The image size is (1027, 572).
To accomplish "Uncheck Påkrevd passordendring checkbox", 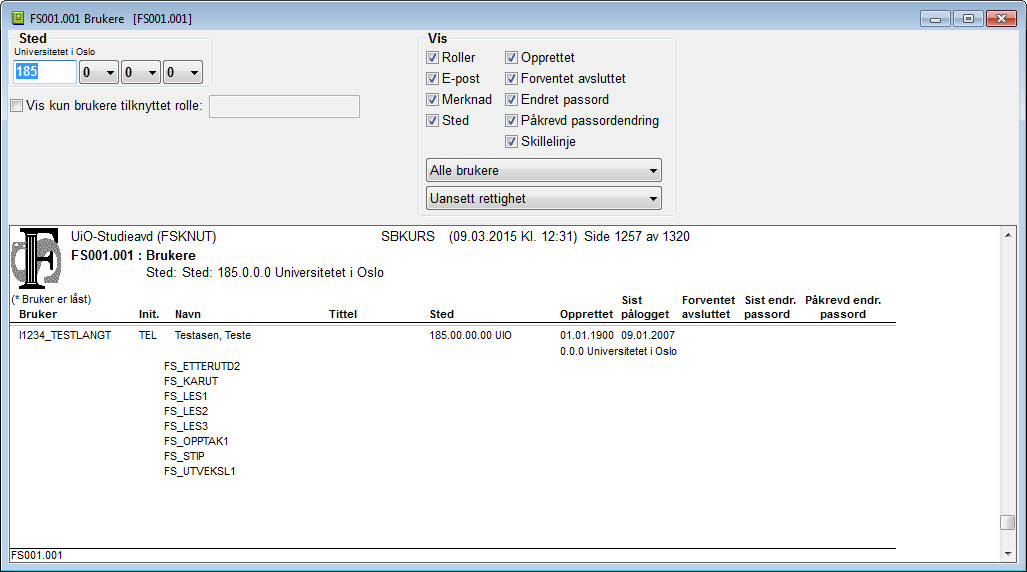I will pyautogui.click(x=512, y=121).
